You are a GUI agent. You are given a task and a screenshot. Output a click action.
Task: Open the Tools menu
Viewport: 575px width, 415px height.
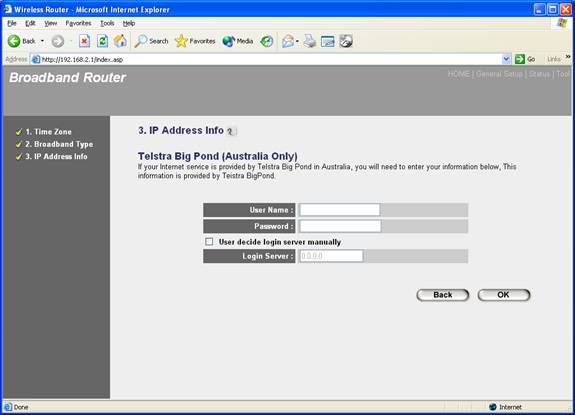107,23
